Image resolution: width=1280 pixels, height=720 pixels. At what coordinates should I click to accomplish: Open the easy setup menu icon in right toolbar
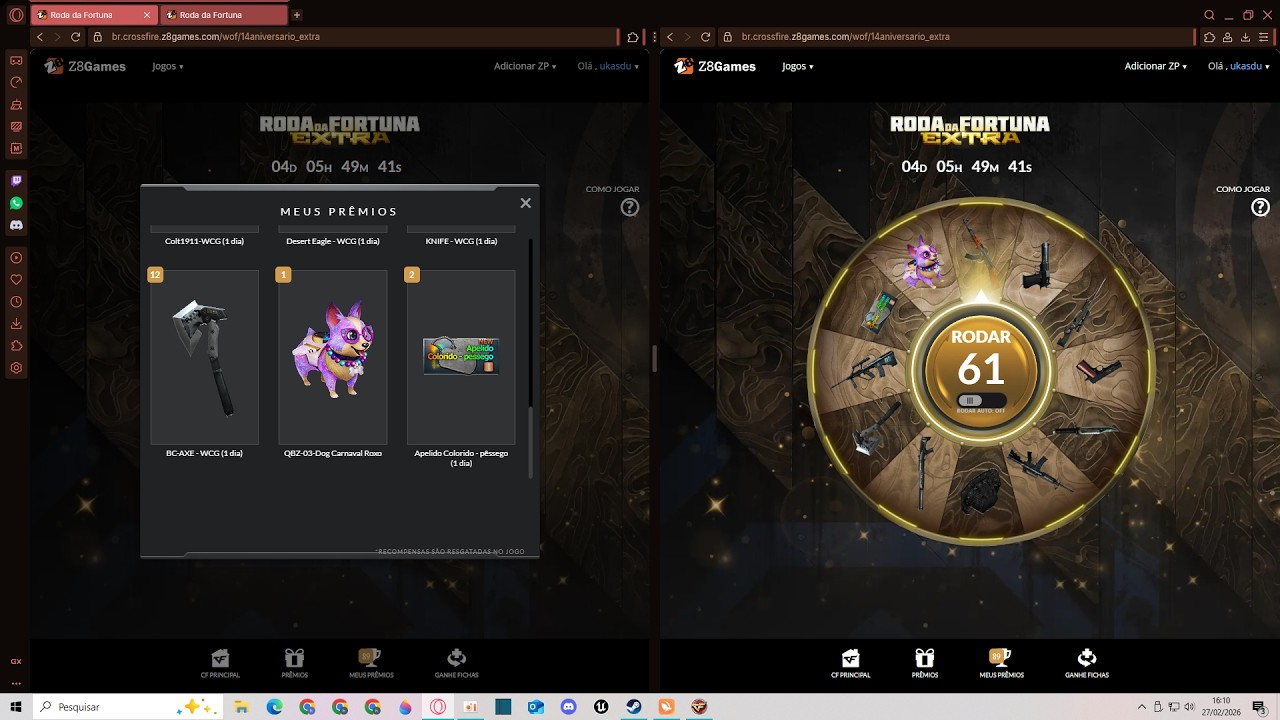click(x=1265, y=37)
